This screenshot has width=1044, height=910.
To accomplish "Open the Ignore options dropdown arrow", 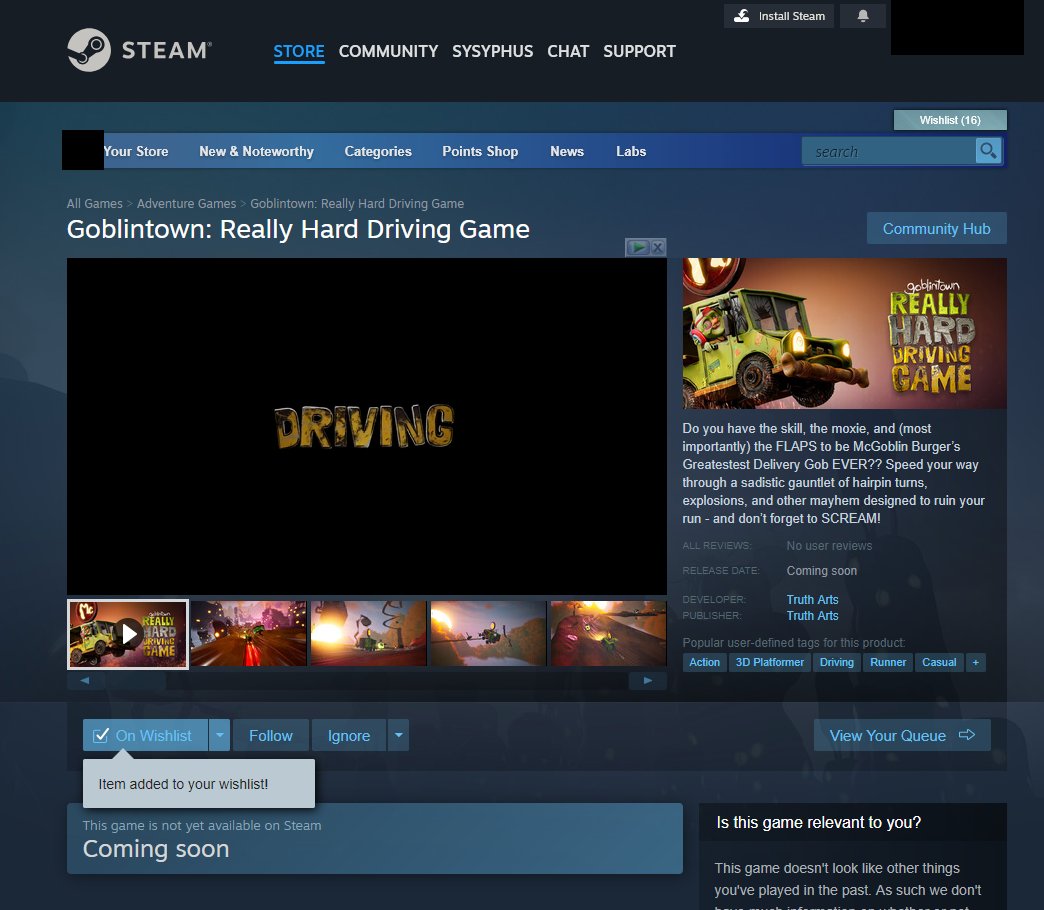I will coord(398,736).
